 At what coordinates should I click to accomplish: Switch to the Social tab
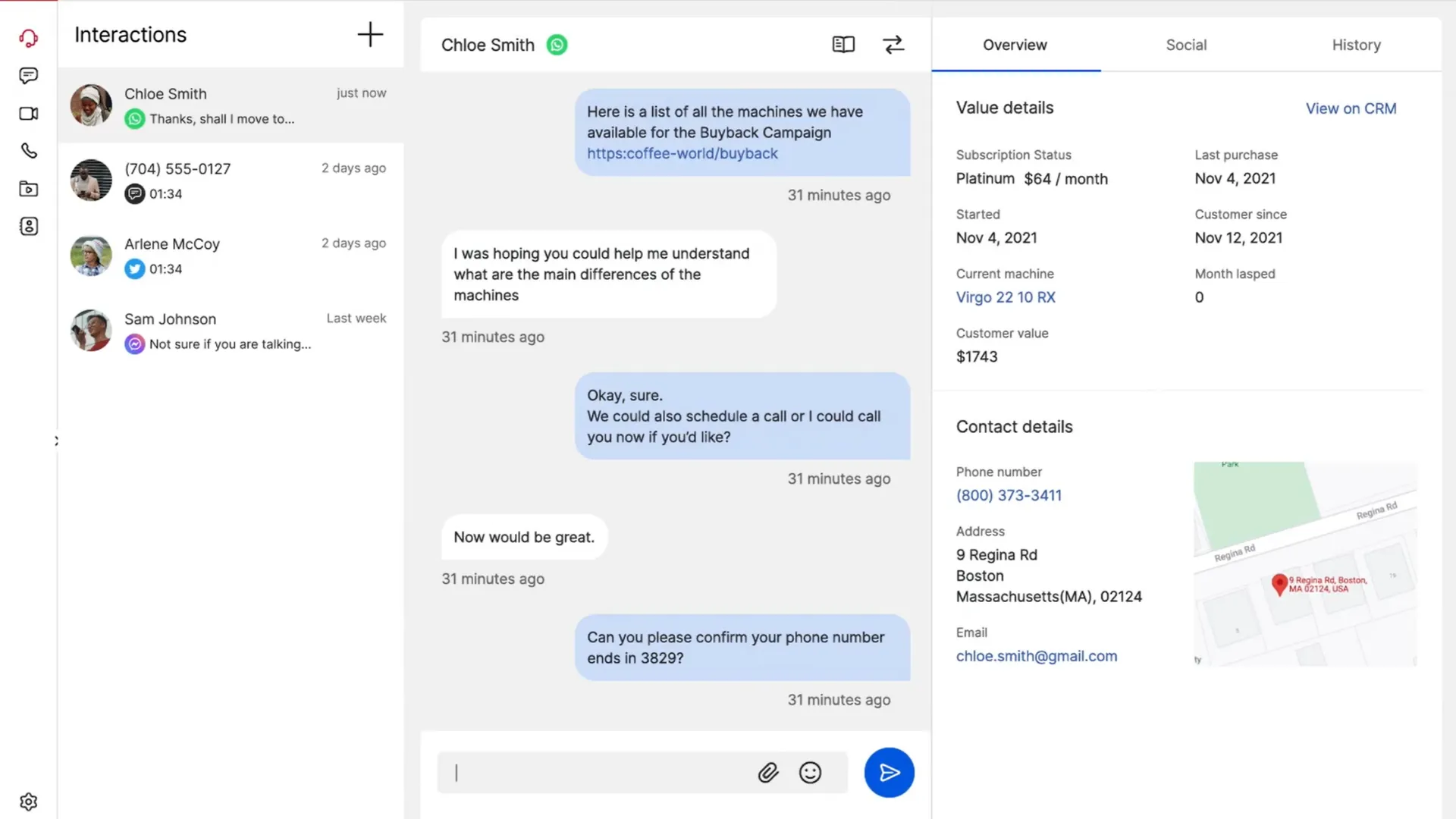(1186, 45)
